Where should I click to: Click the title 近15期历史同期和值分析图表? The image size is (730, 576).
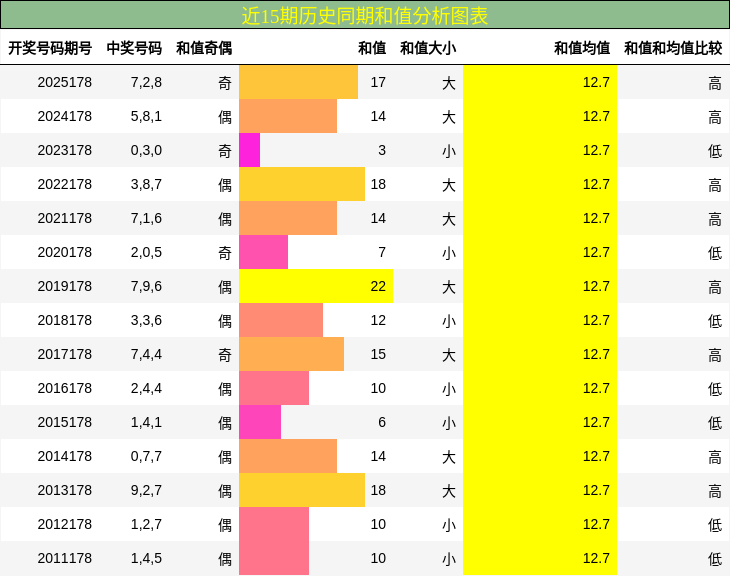(x=365, y=16)
